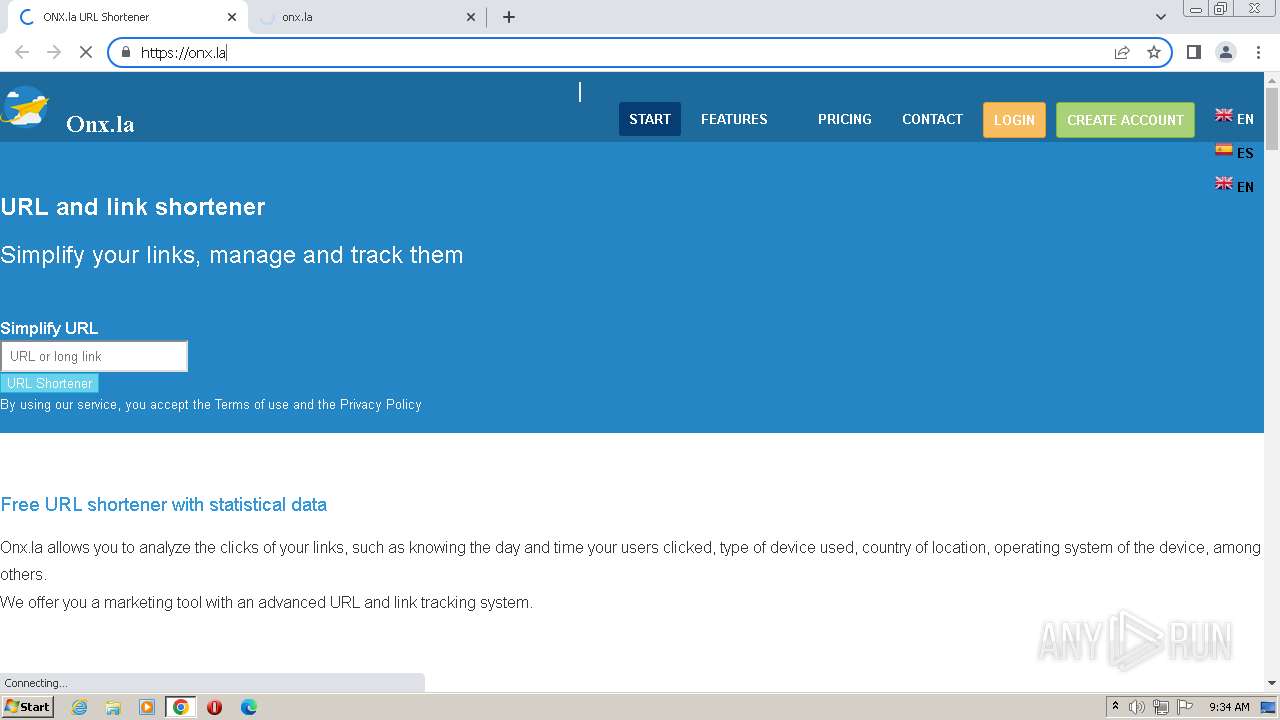Bookmark this tab with the star icon
The width and height of the screenshot is (1280, 720).
click(1154, 52)
